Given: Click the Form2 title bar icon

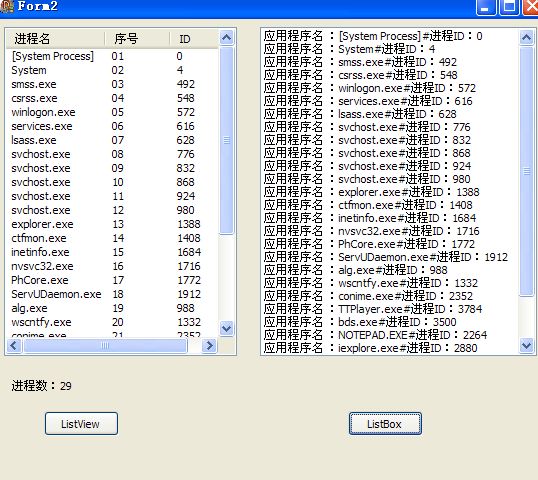Looking at the screenshot, I should click(6, 6).
